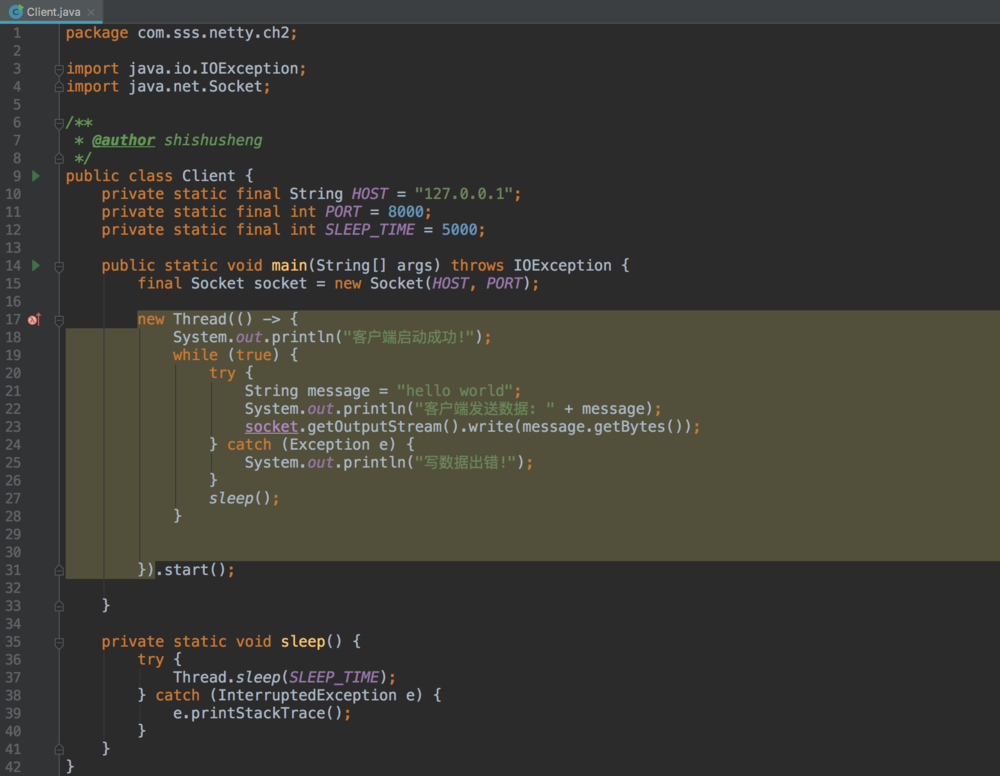1000x776 pixels.
Task: Click the package name com.sss.netty.ch2
Action: point(214,33)
